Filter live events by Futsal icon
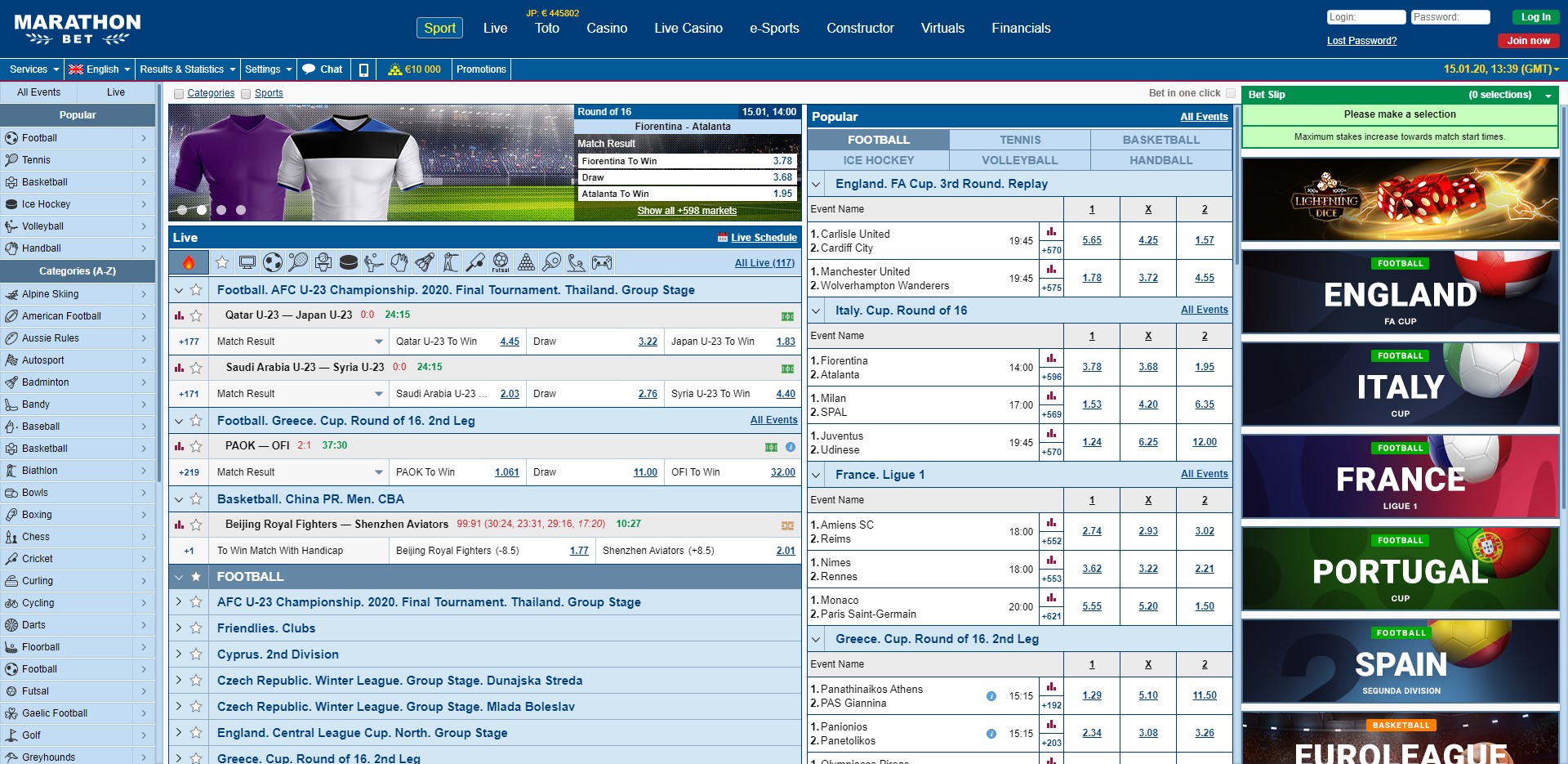The height and width of the screenshot is (764, 1568). coord(501,262)
